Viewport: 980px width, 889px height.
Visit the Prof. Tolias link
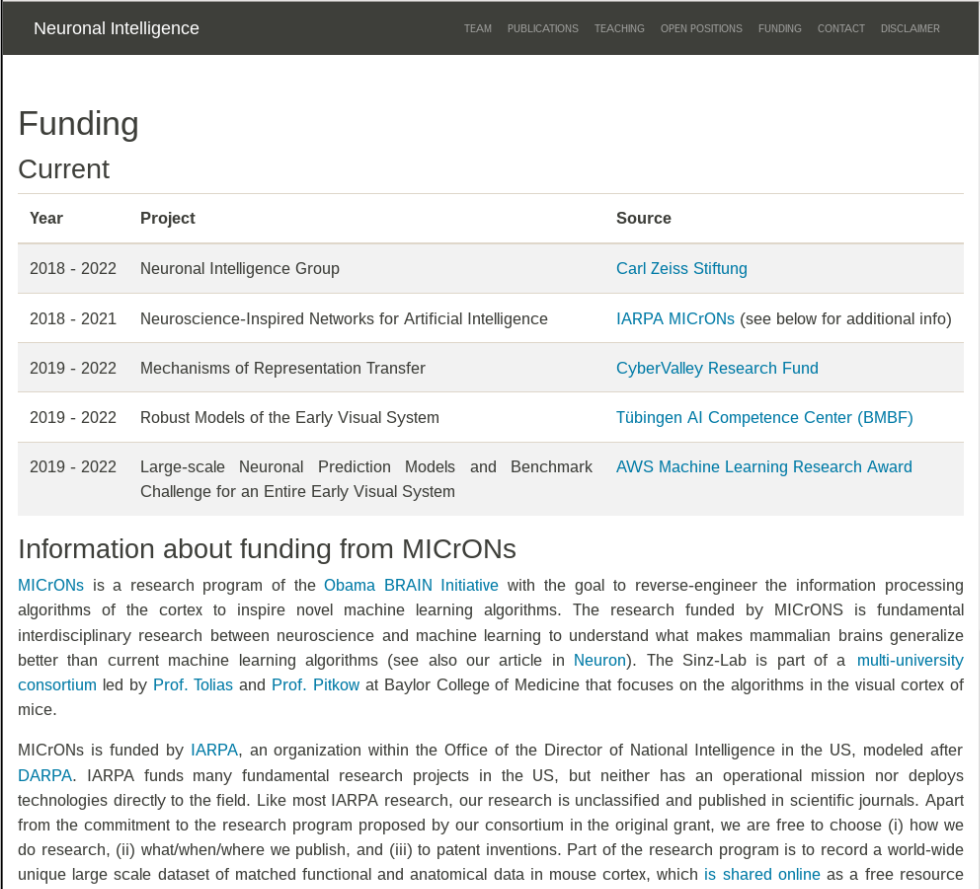tap(192, 685)
